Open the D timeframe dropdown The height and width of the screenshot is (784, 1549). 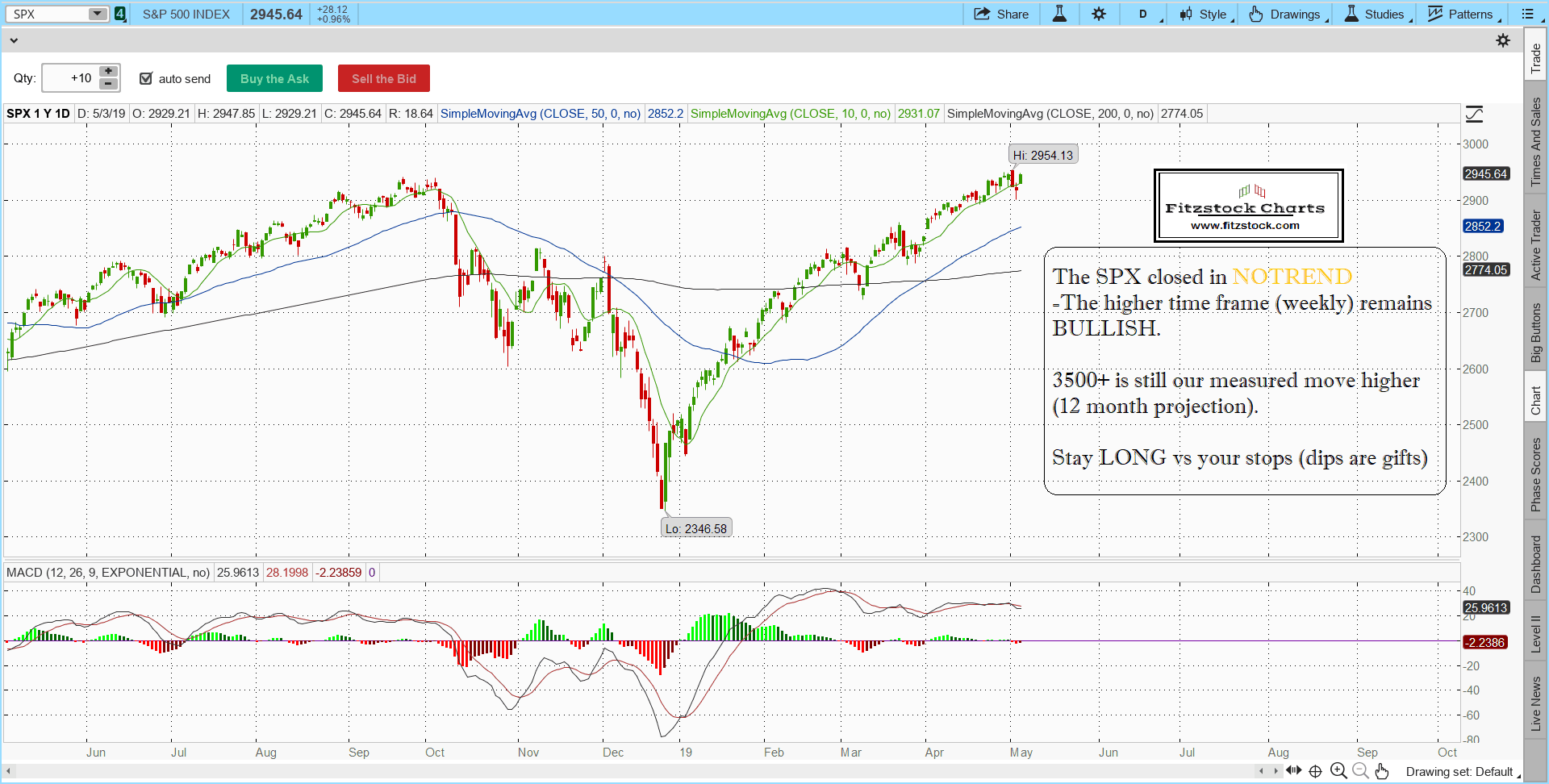[1147, 14]
